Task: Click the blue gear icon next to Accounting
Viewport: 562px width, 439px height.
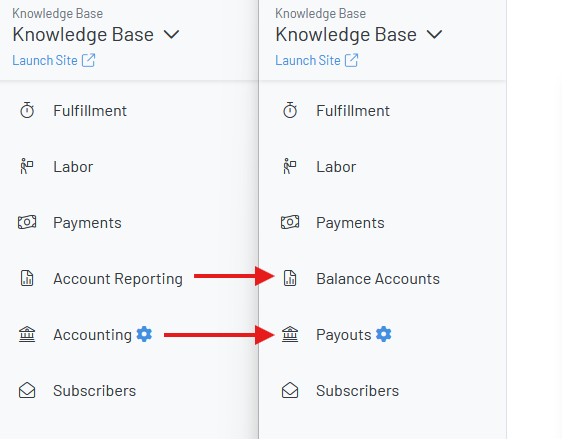Action: 144,334
